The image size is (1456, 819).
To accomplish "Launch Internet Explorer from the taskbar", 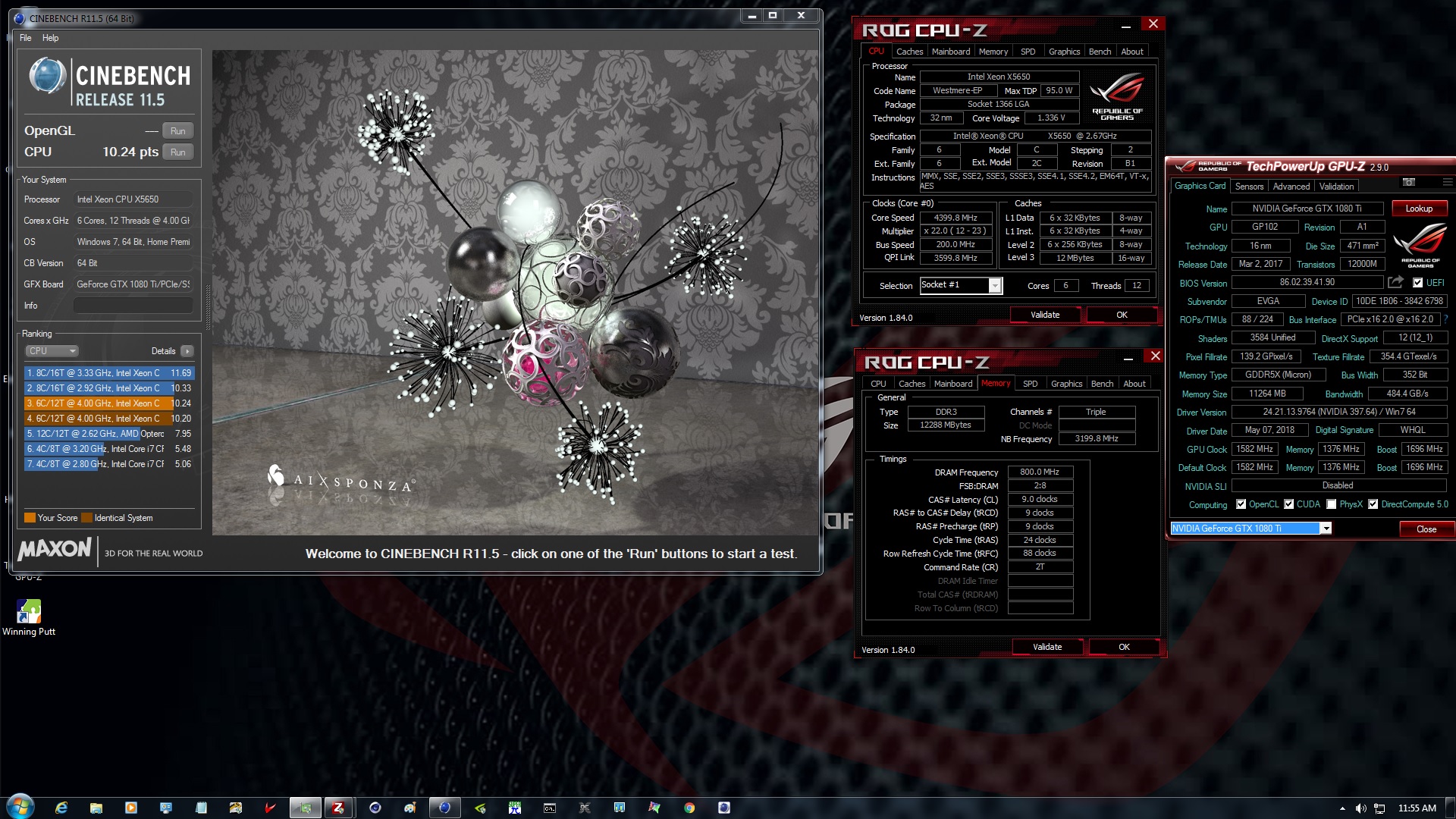I will tap(61, 808).
